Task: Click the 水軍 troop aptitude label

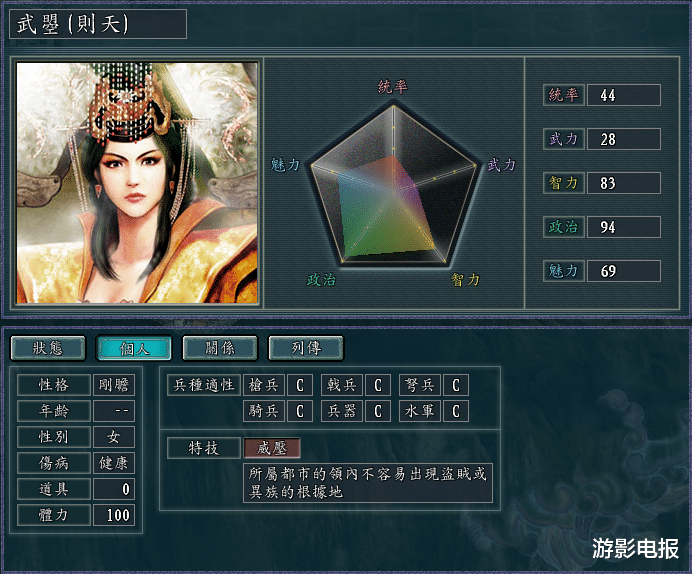Action: click(420, 411)
